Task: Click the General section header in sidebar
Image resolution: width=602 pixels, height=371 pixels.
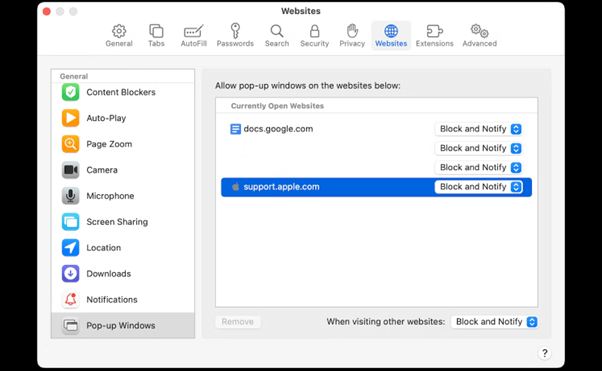Action: 74,76
